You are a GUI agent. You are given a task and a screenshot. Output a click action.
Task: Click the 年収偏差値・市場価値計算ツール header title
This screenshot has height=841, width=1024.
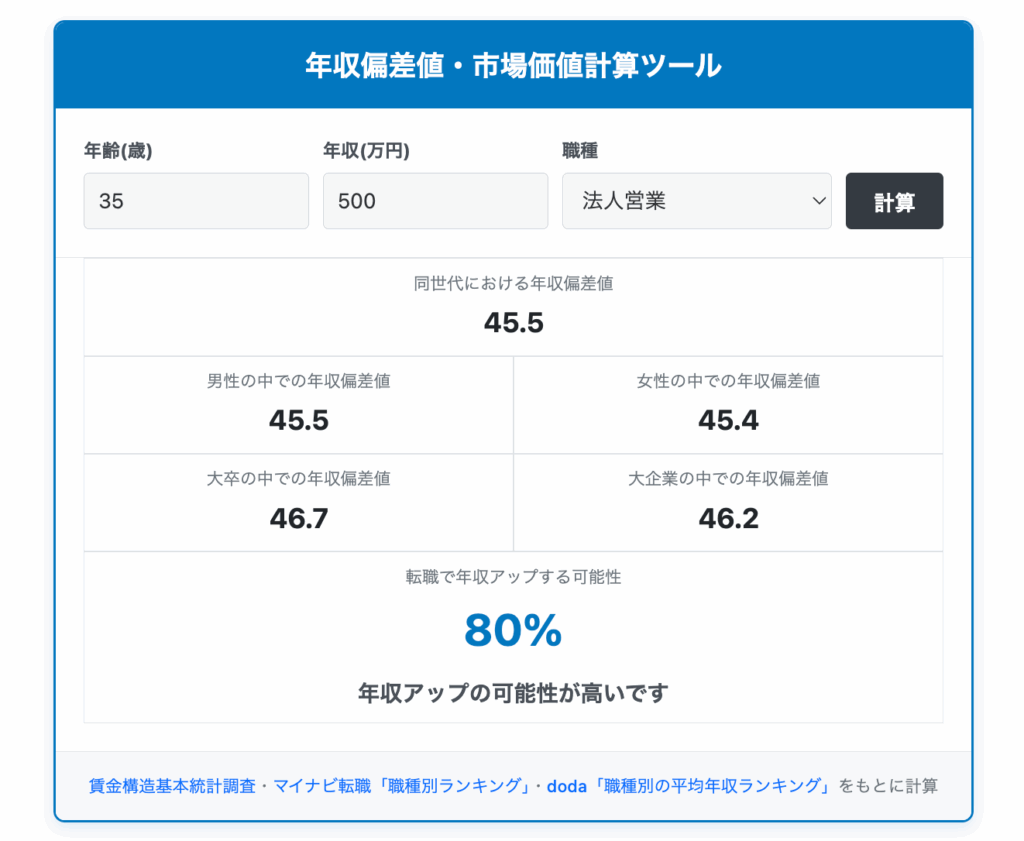pos(513,66)
